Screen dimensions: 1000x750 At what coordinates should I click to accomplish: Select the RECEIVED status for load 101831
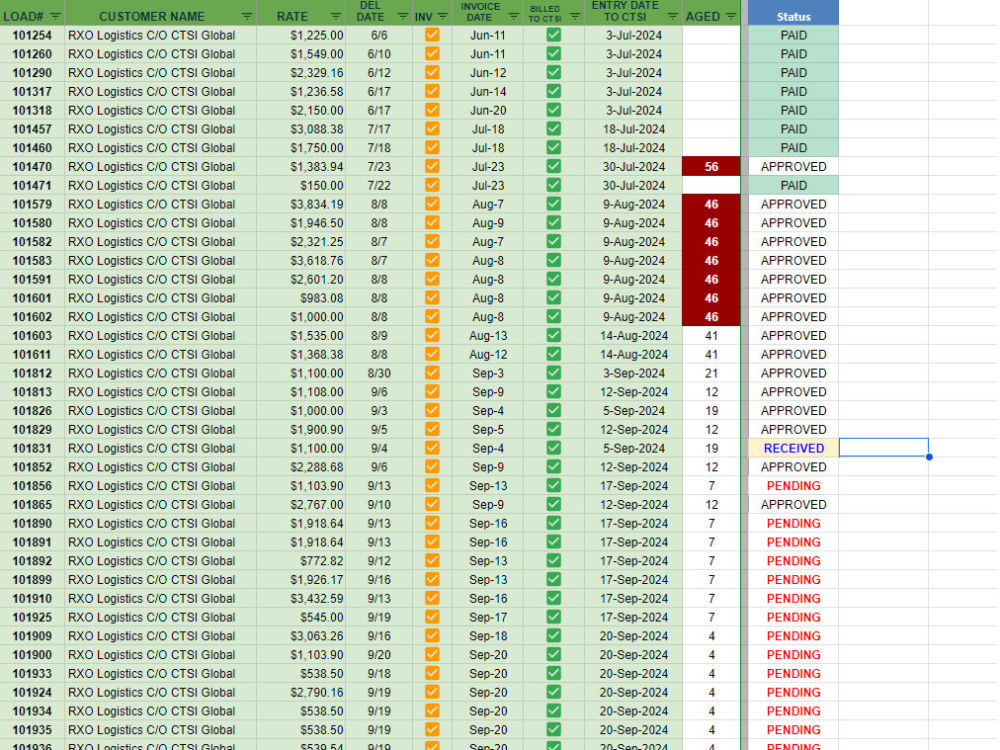pyautogui.click(x=793, y=448)
